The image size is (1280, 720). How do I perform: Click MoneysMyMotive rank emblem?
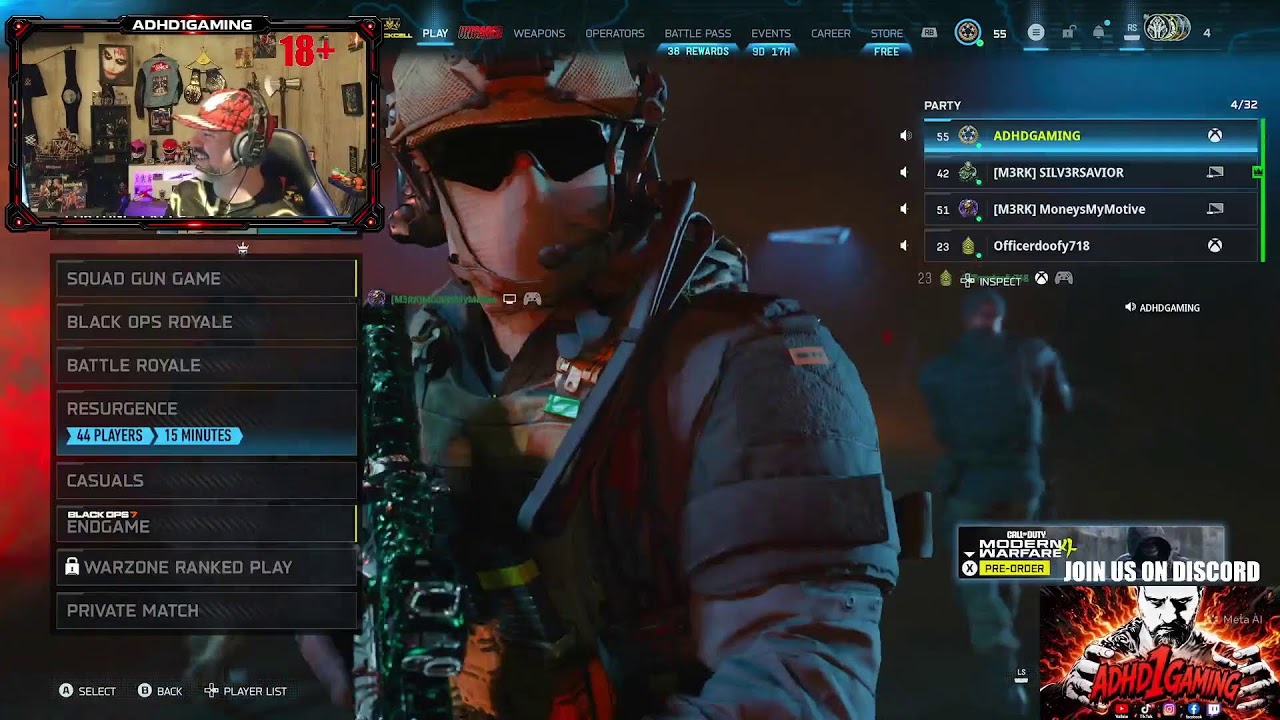(x=968, y=209)
